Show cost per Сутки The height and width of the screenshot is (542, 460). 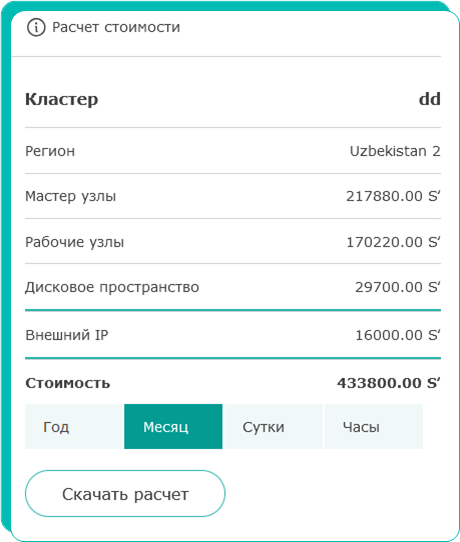[x=273, y=427]
